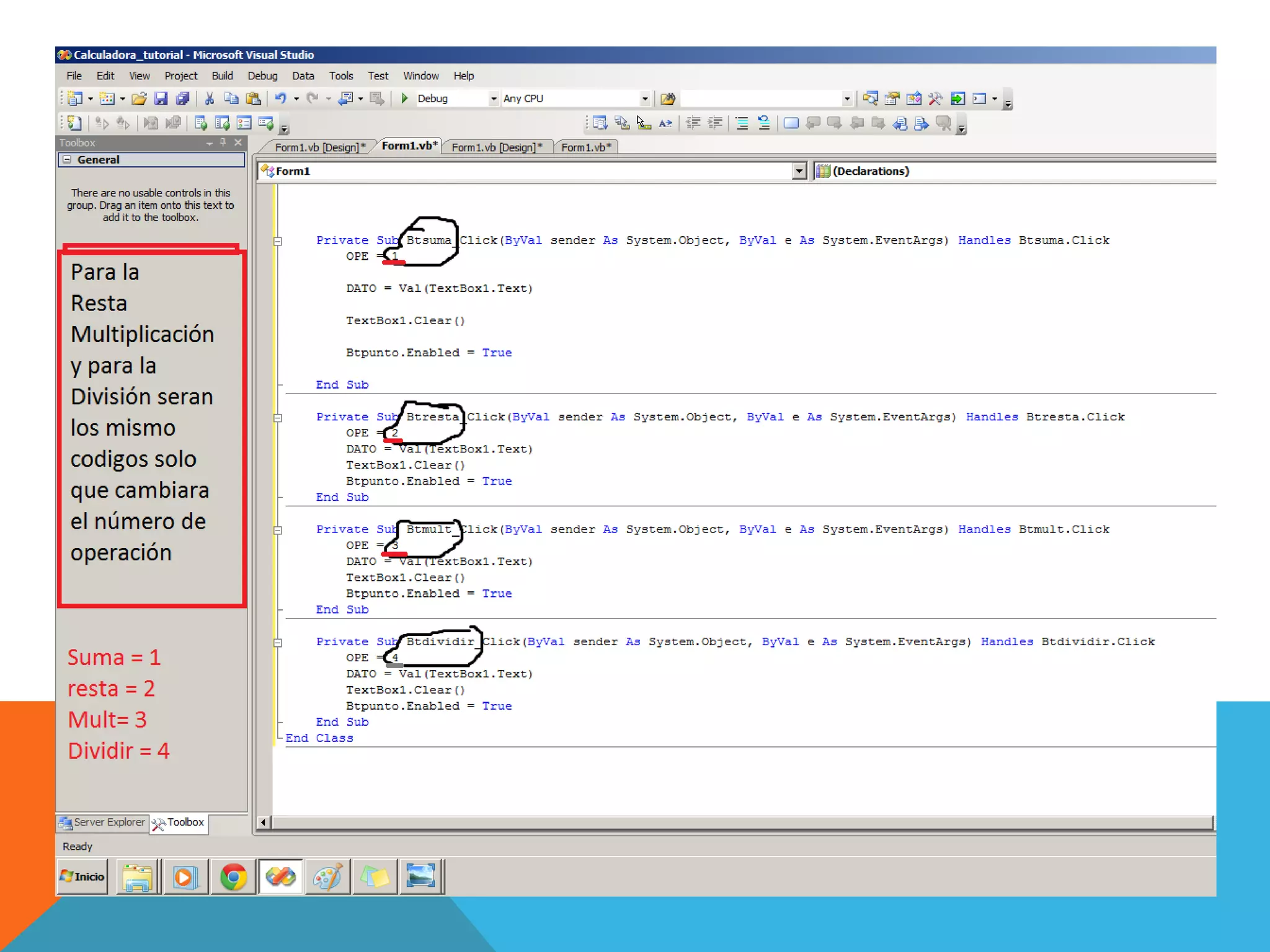The image size is (1270, 952).
Task: Click the Open File folder icon
Action: (x=140, y=99)
